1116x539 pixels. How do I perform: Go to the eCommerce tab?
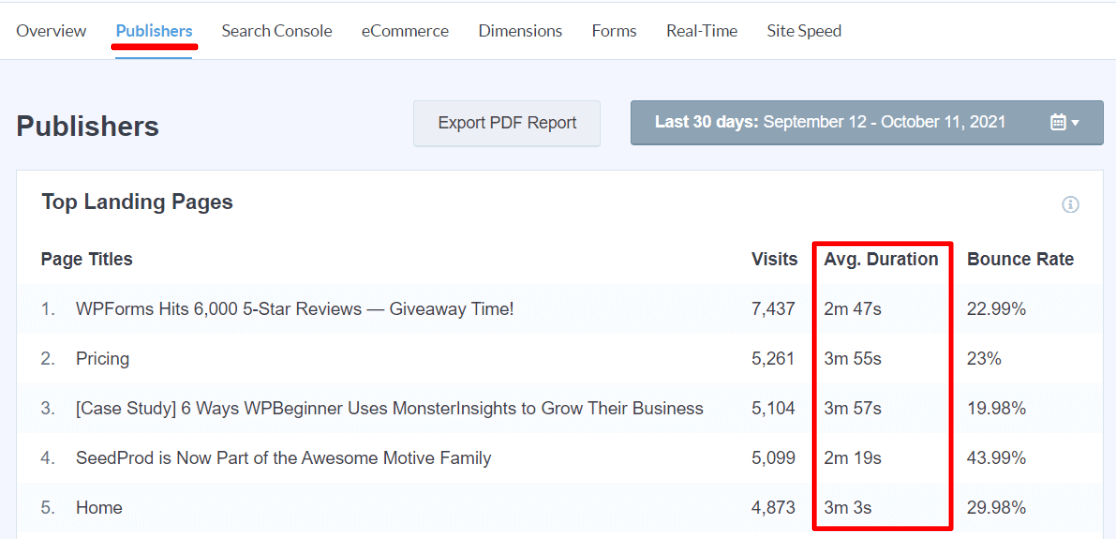click(405, 31)
